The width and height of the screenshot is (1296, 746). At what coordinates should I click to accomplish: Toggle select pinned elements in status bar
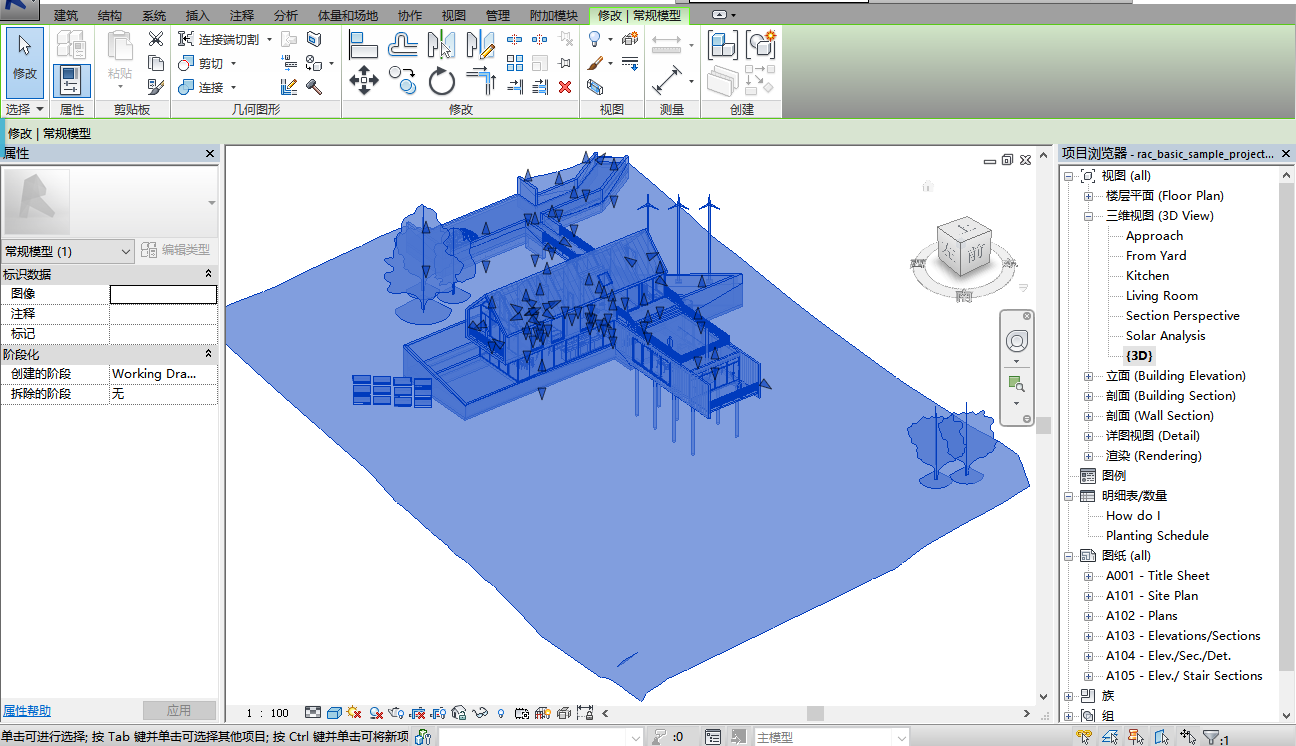point(1136,737)
